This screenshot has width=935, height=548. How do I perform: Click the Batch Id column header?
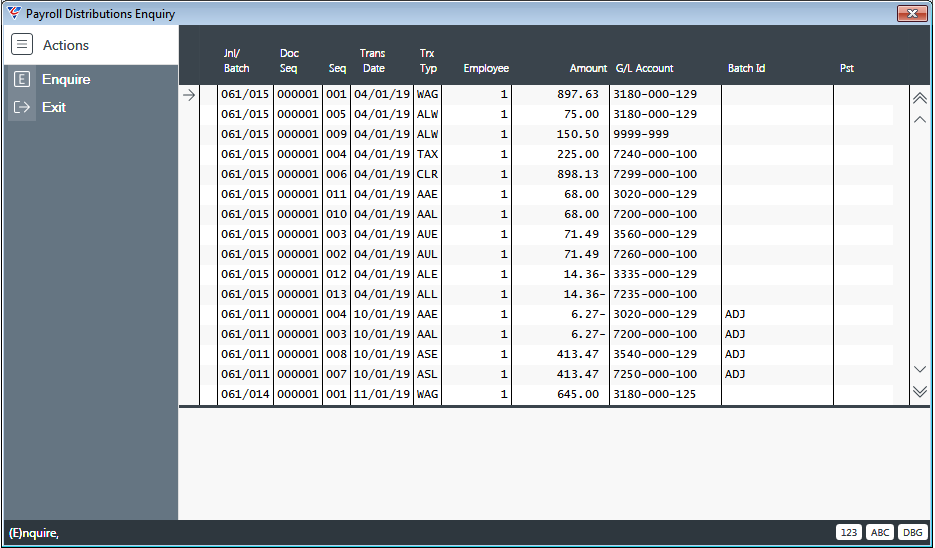[746, 69]
